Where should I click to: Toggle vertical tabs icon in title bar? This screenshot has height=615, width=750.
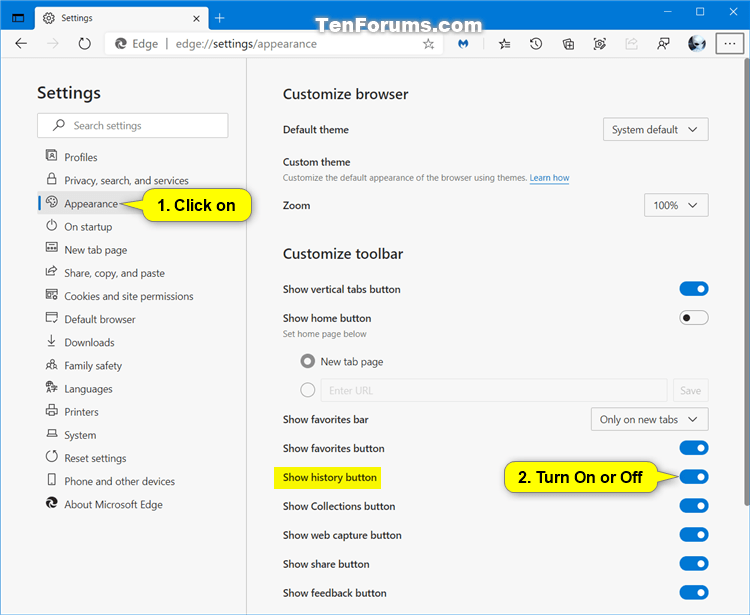(x=18, y=18)
